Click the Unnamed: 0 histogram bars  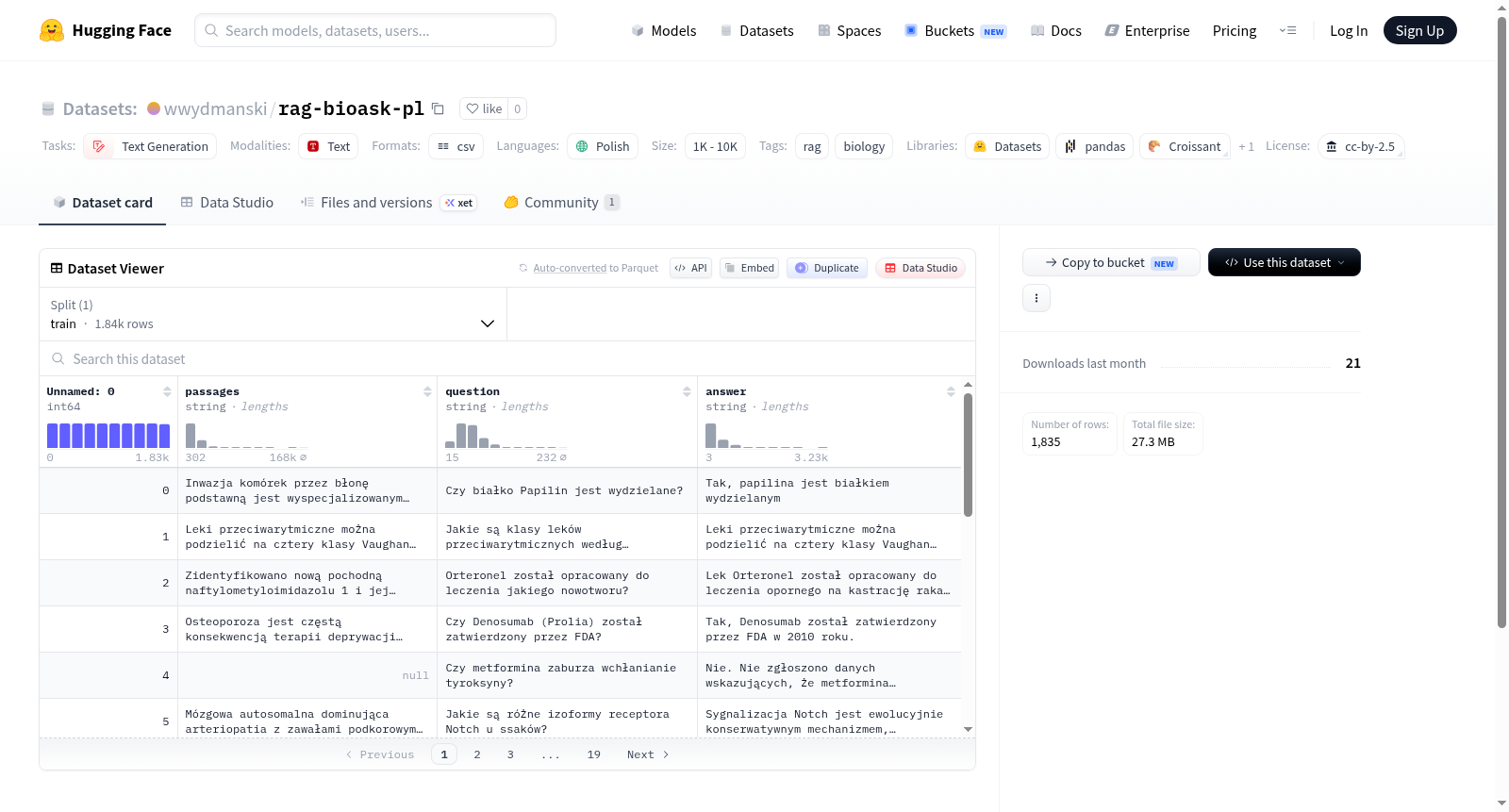click(108, 436)
